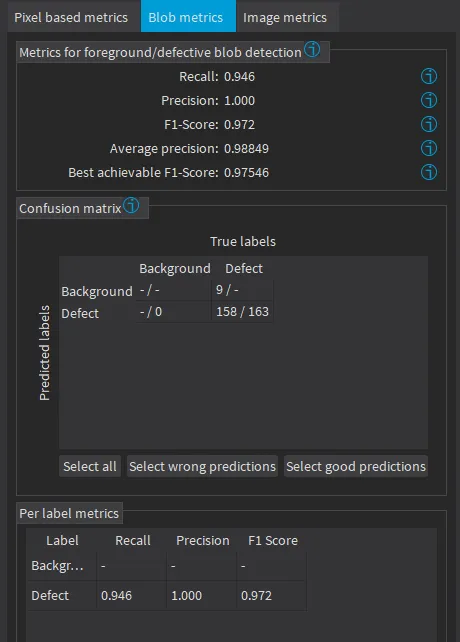Image resolution: width=460 pixels, height=642 pixels.
Task: Select Defect row in per label metrics
Action: coord(167,595)
